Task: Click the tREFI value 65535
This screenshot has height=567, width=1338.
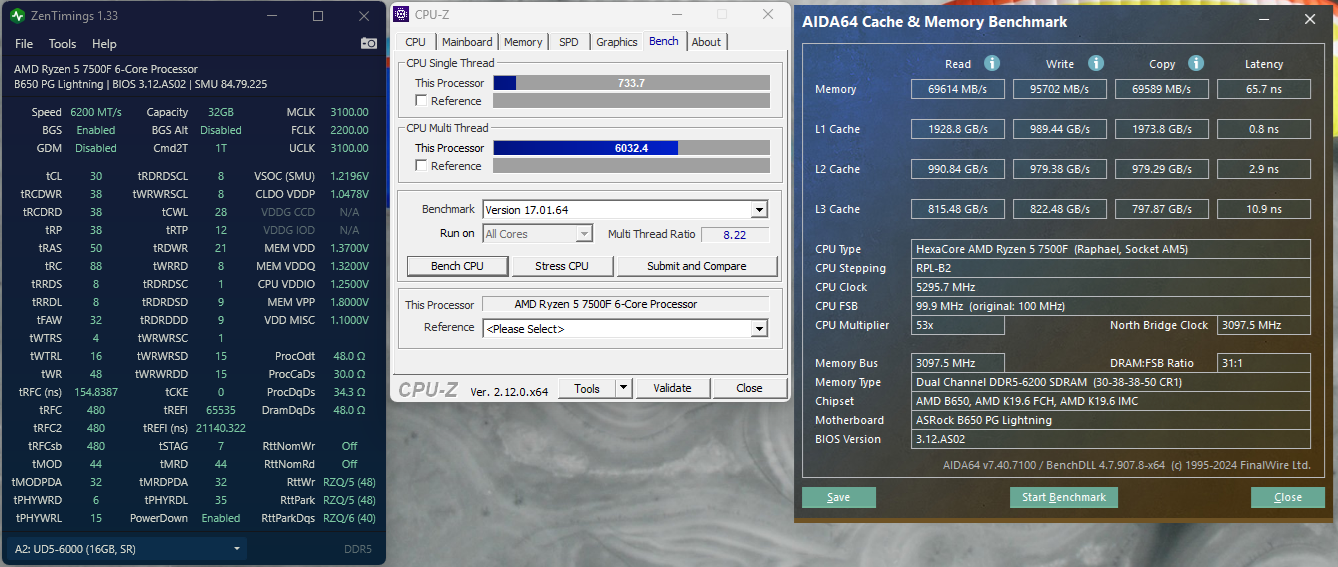Action: (221, 410)
